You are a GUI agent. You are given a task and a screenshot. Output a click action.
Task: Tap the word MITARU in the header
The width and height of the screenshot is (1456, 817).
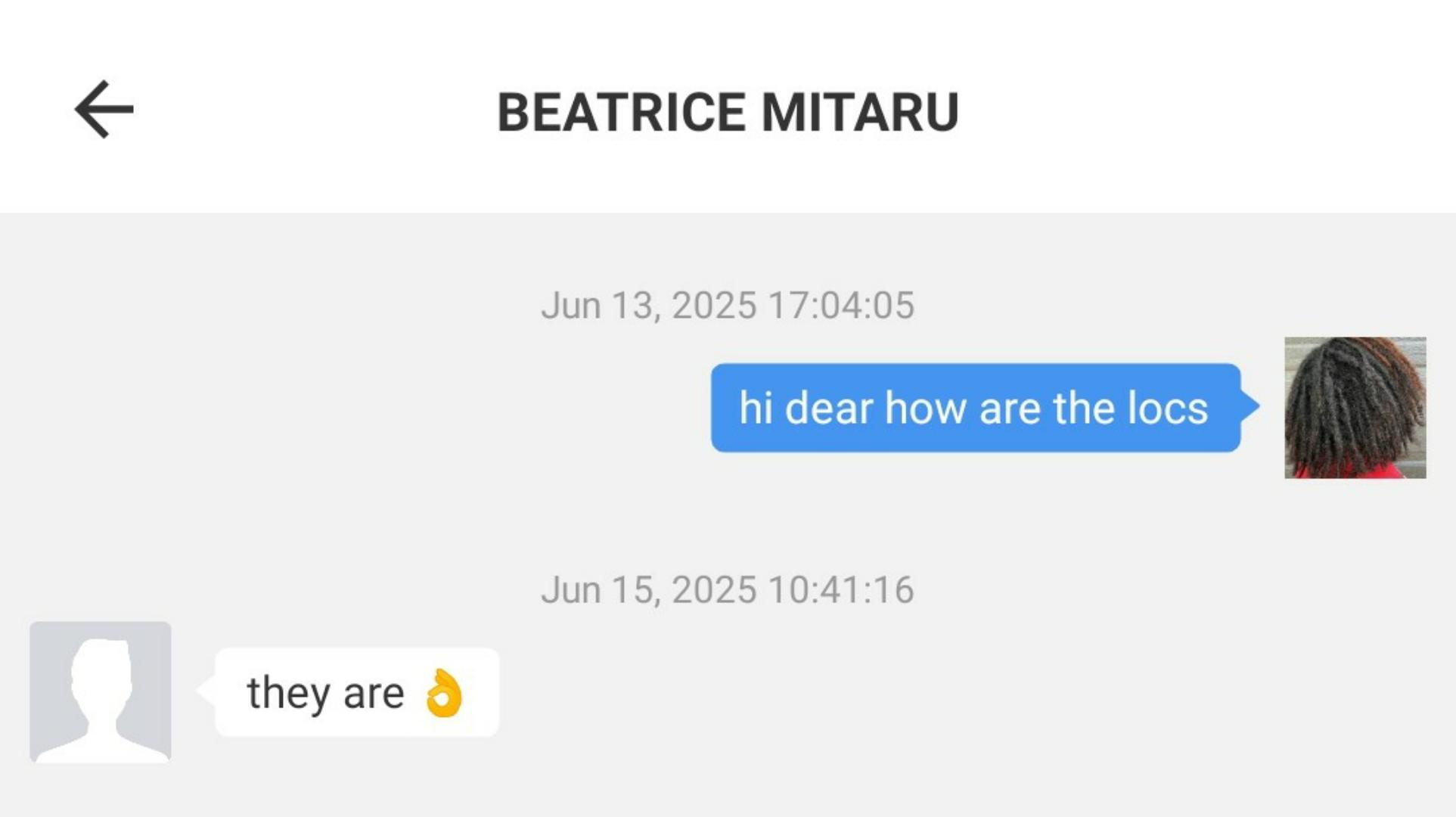coord(860,112)
